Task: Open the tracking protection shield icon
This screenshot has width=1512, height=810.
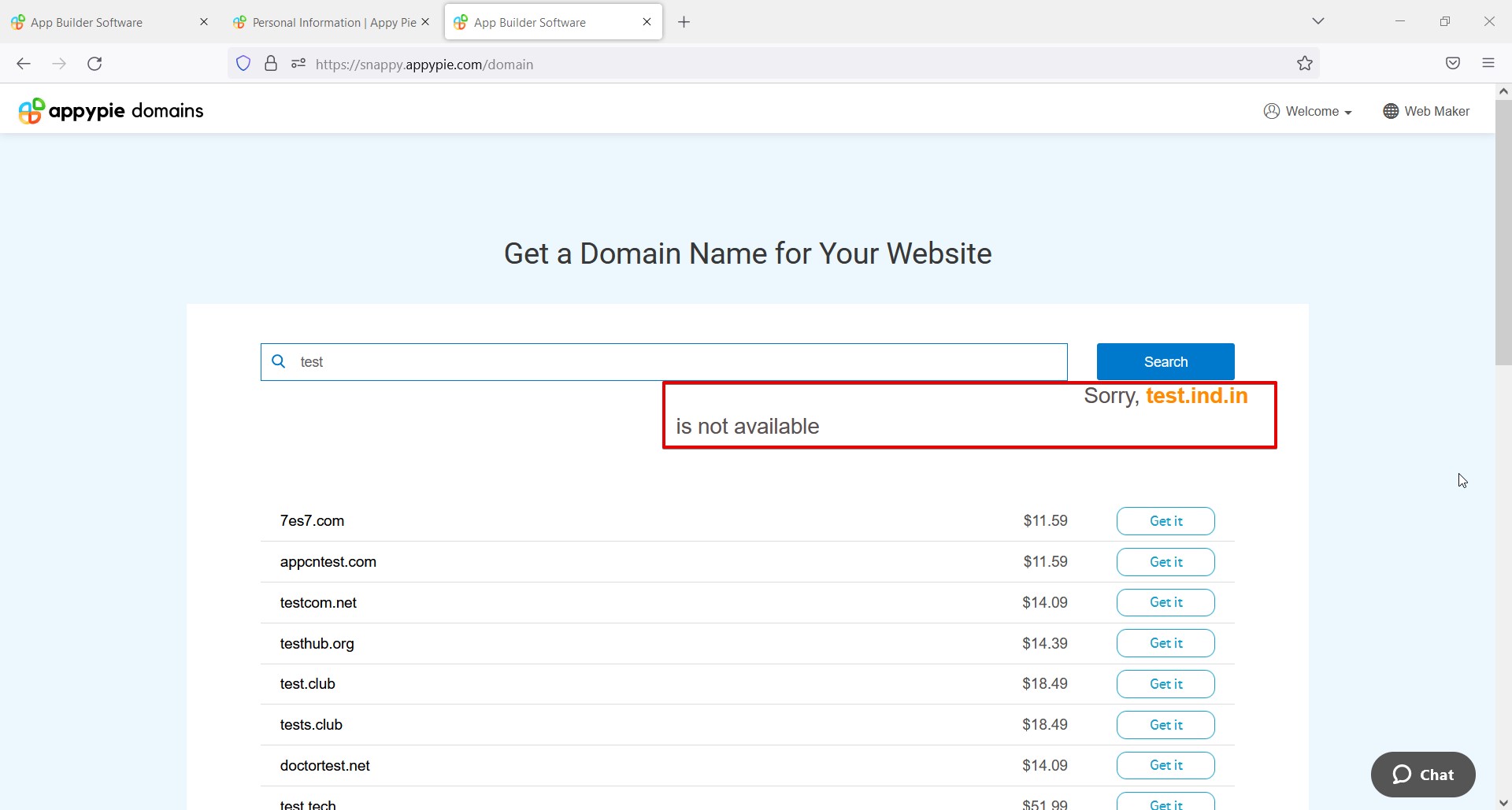Action: coord(243,64)
